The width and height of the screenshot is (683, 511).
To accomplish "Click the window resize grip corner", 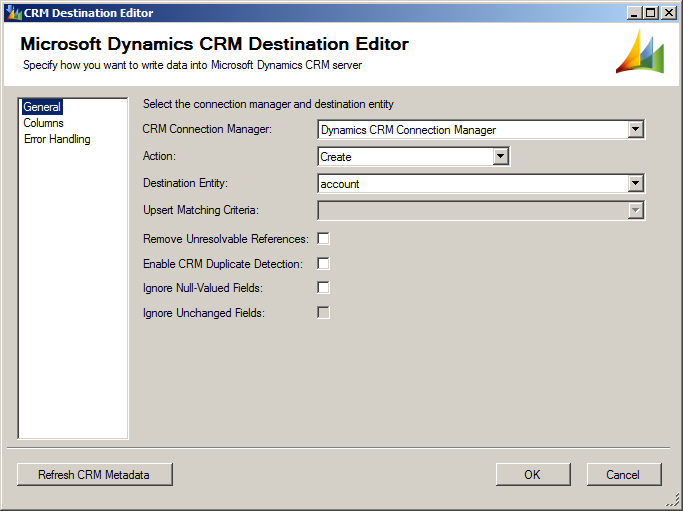I will click(674, 501).
